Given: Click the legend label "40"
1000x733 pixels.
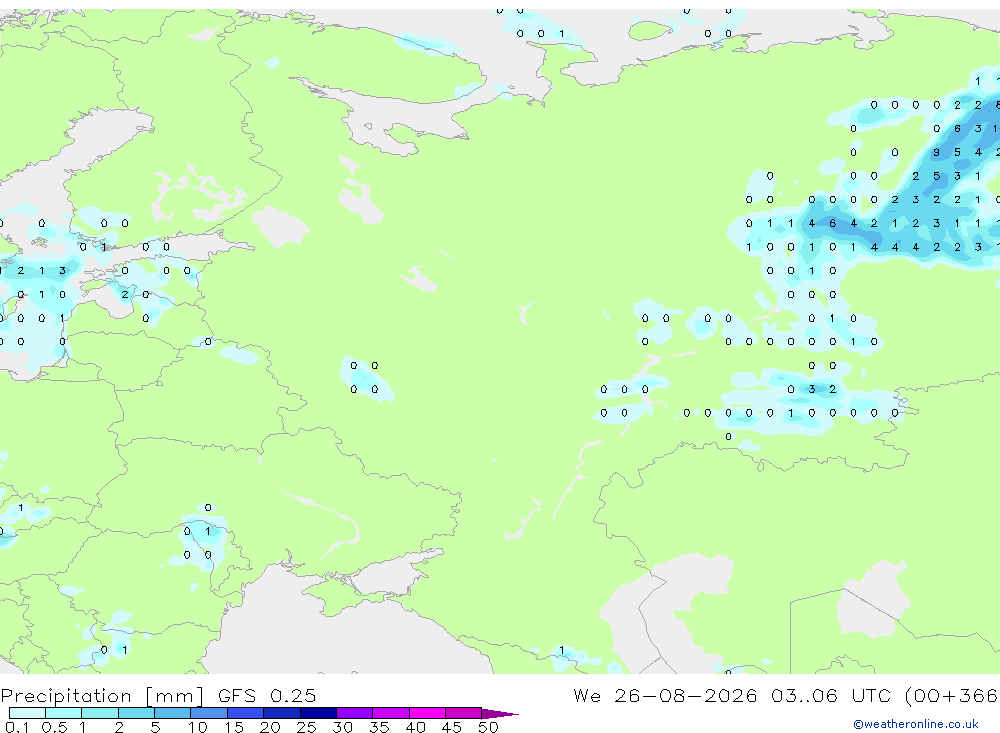Looking at the screenshot, I should pos(415,727).
